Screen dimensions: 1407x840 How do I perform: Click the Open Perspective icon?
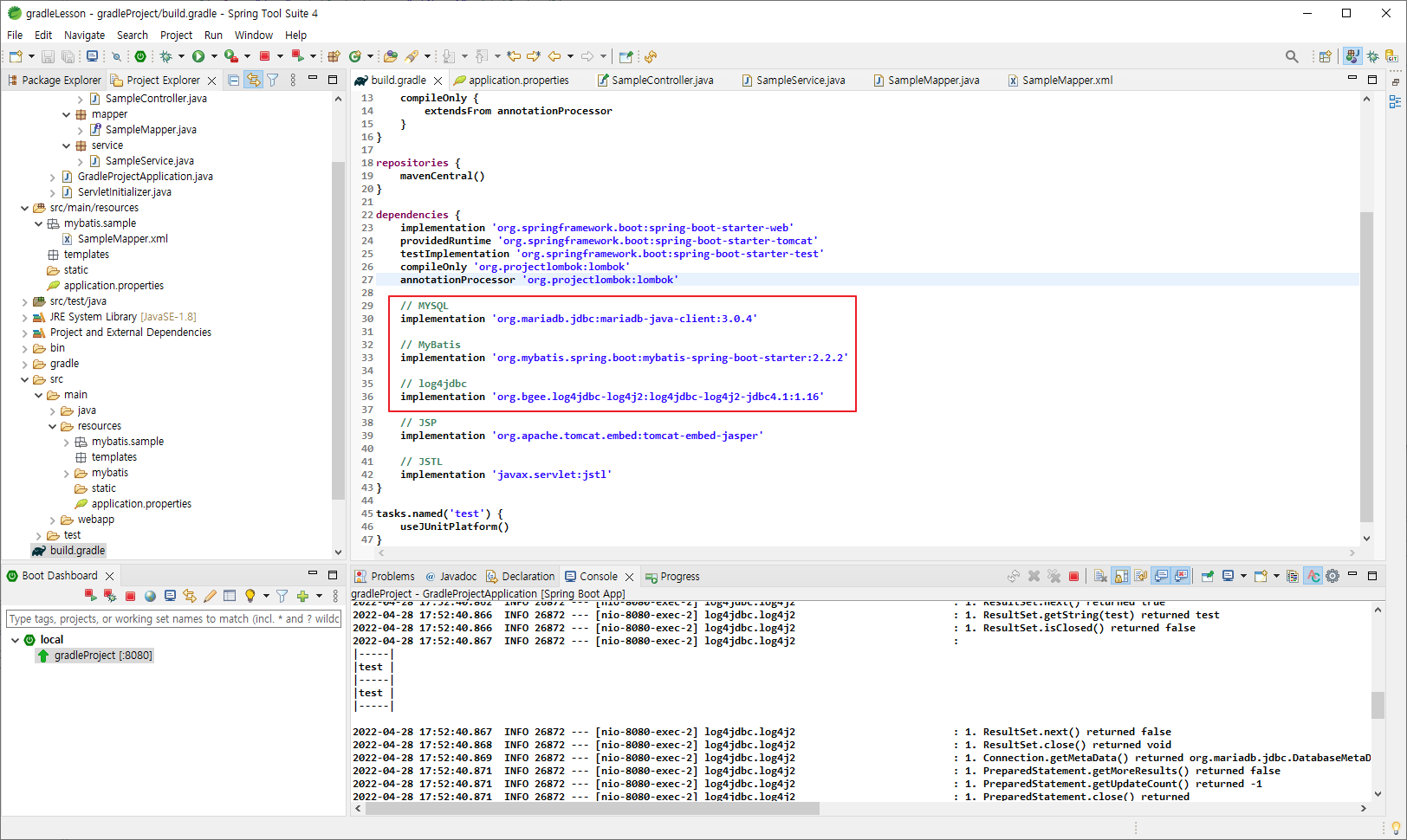(x=1325, y=56)
